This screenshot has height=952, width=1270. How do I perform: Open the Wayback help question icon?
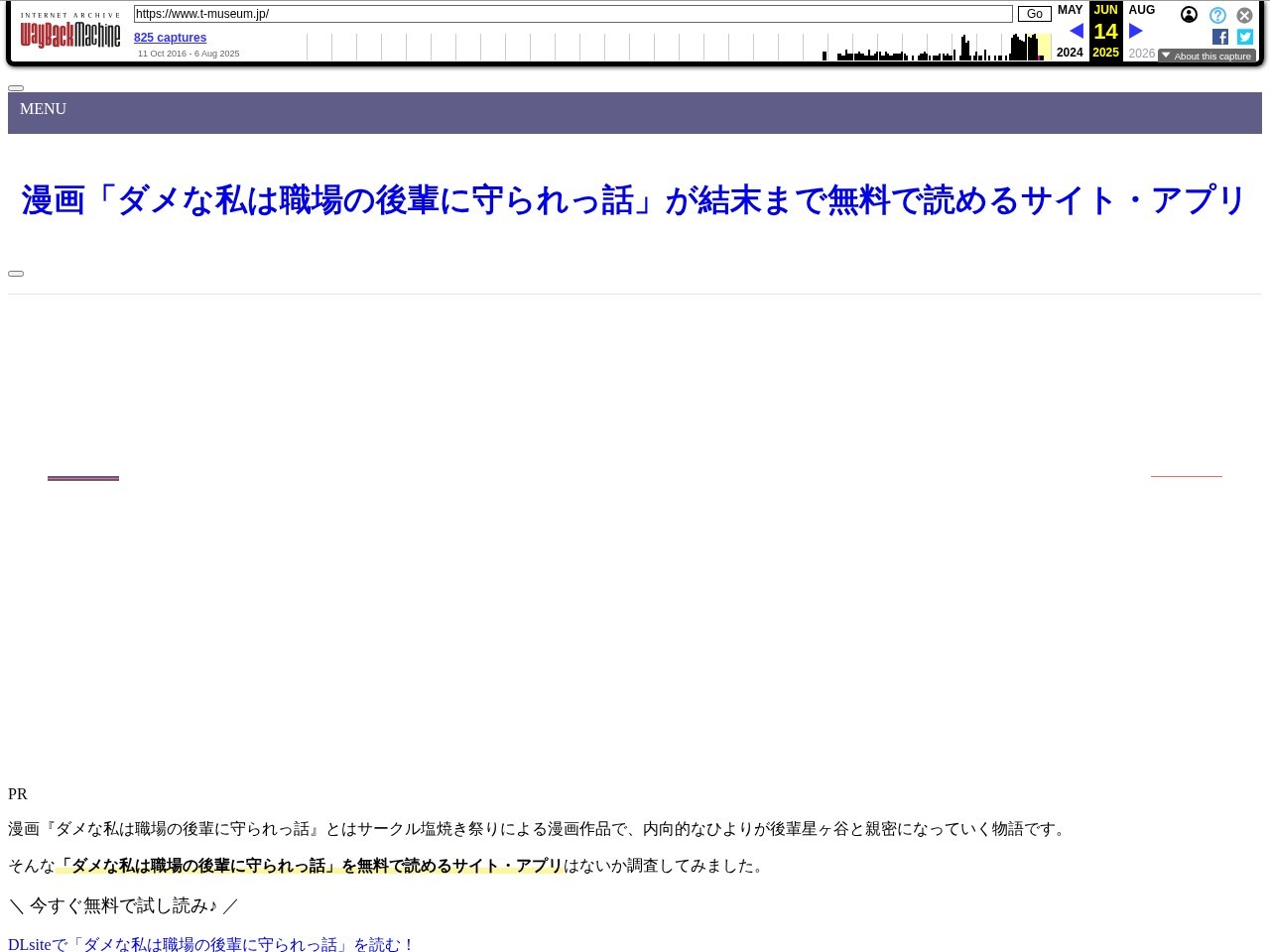point(1217,15)
